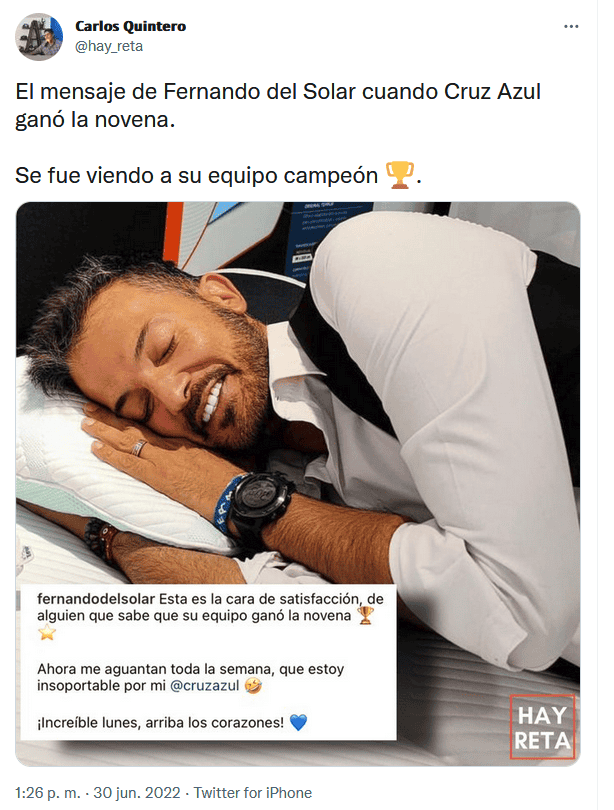Screen dimensions: 614x810
Task: Click Carlos Quintero's profile avatar
Action: (39, 37)
